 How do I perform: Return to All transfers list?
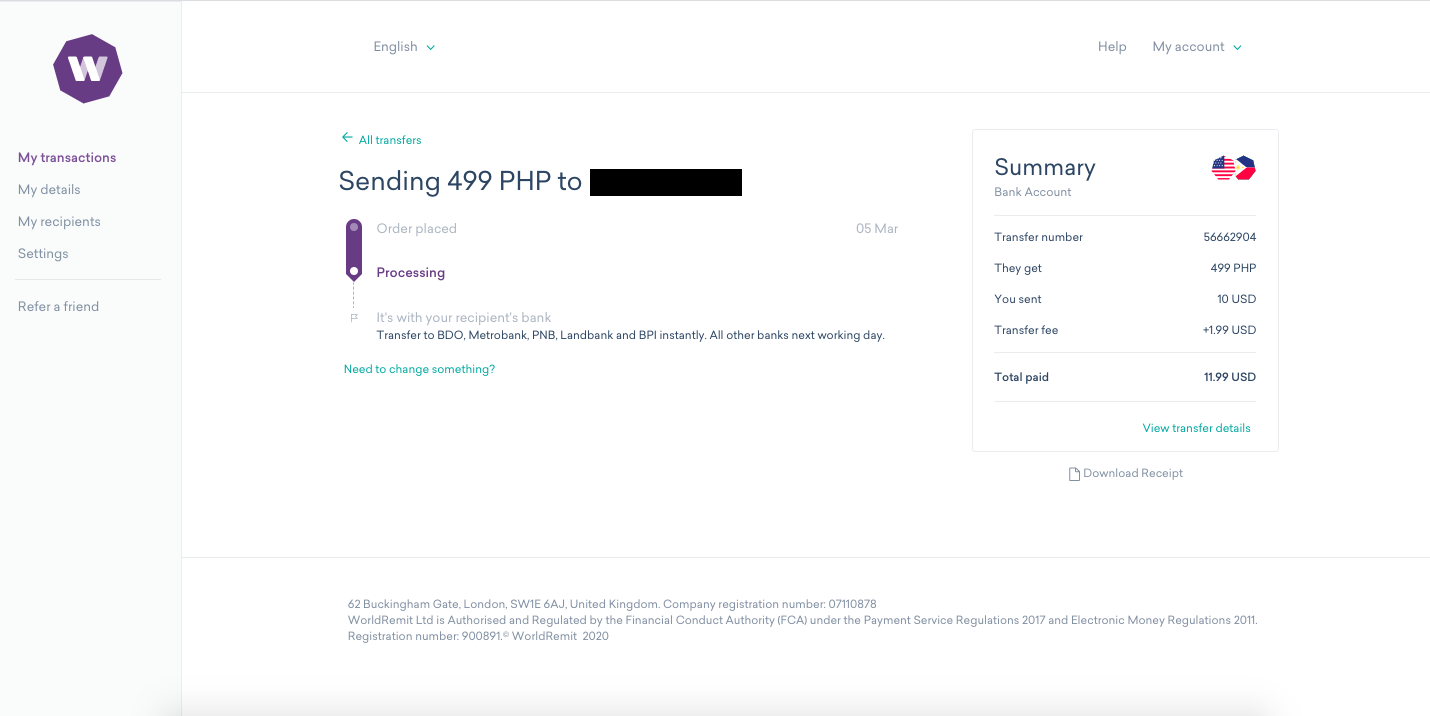click(x=390, y=140)
